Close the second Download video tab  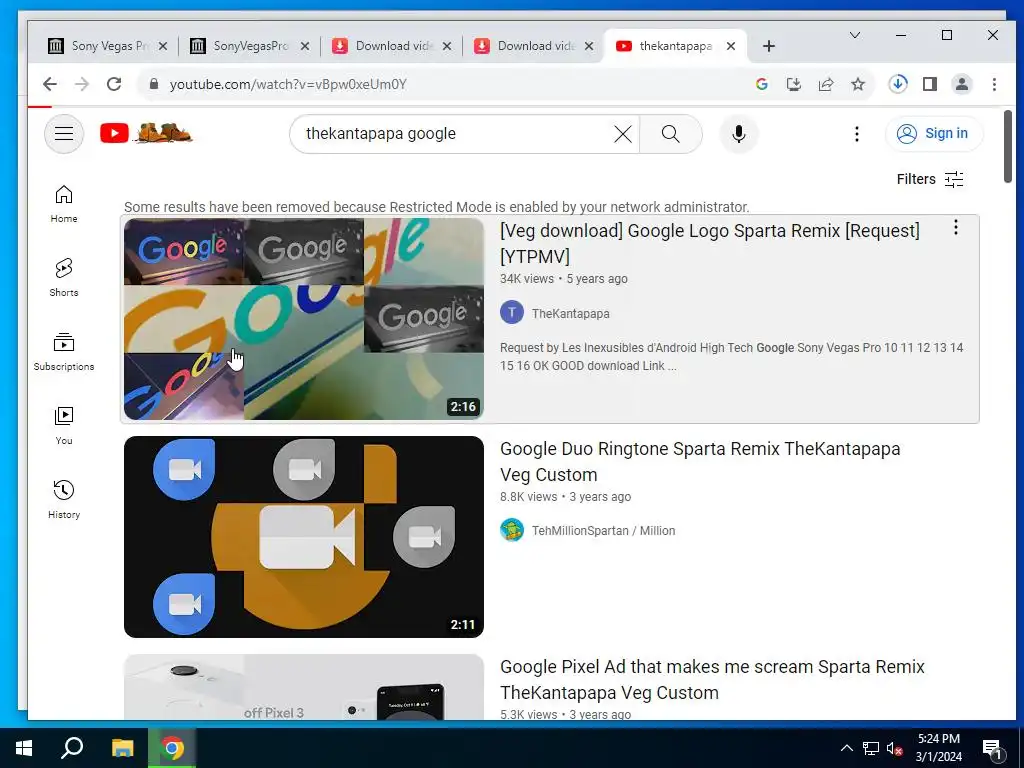(x=588, y=46)
